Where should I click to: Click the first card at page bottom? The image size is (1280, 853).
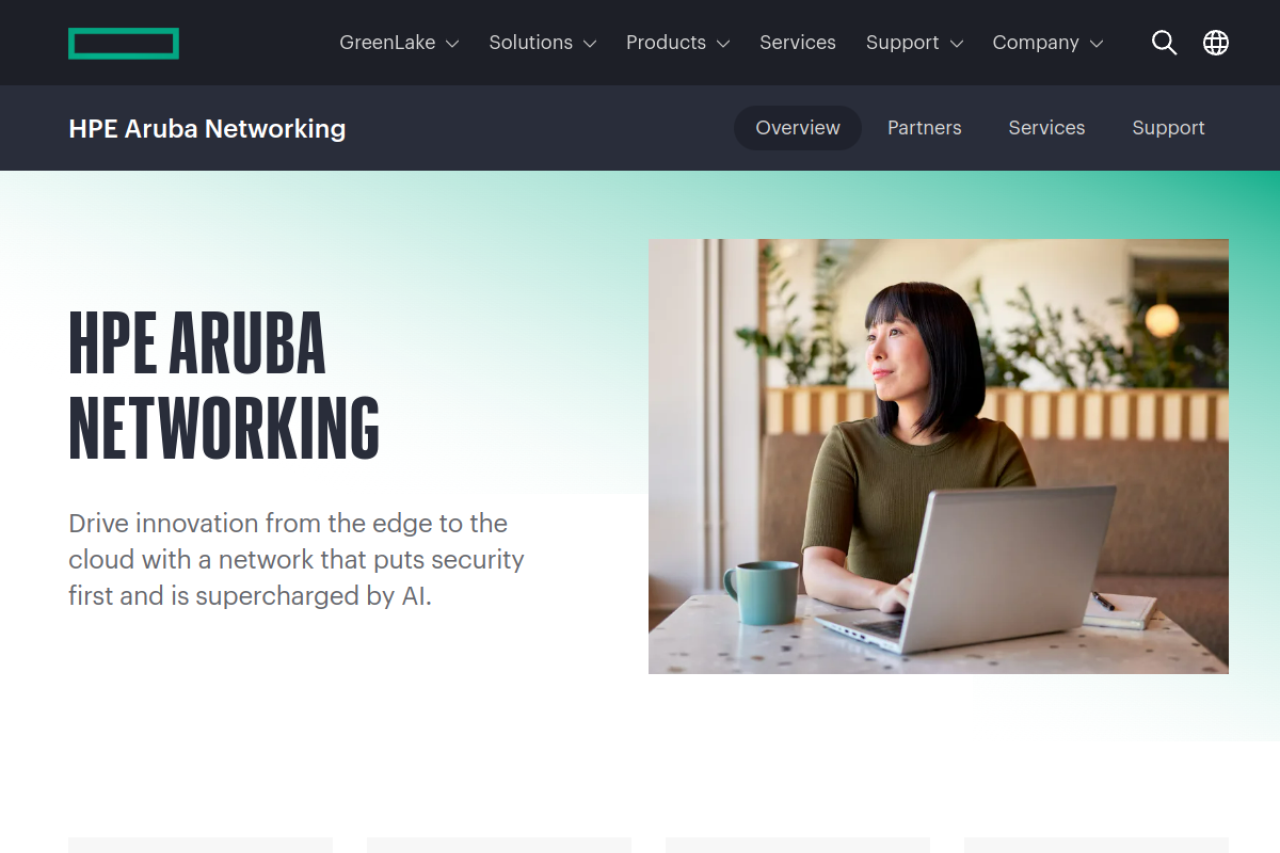coord(200,845)
